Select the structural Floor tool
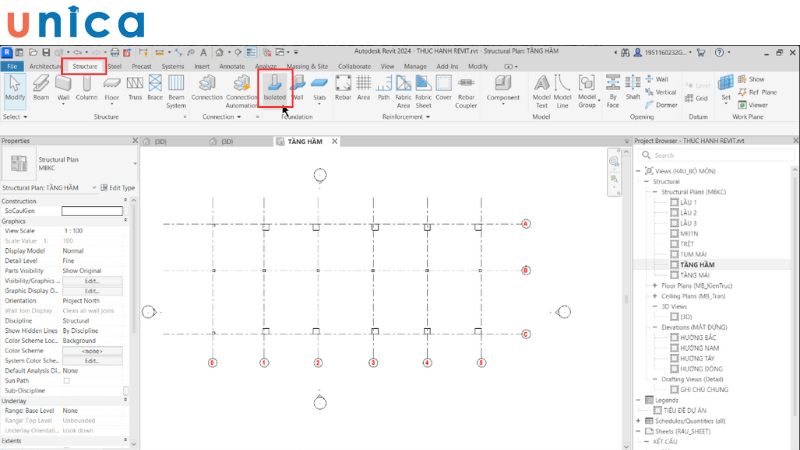800x450 pixels. (x=112, y=88)
